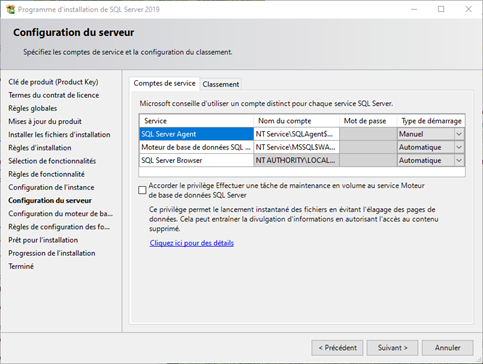The width and height of the screenshot is (483, 364).
Task: Go back with the Précédent button
Action: point(337,348)
